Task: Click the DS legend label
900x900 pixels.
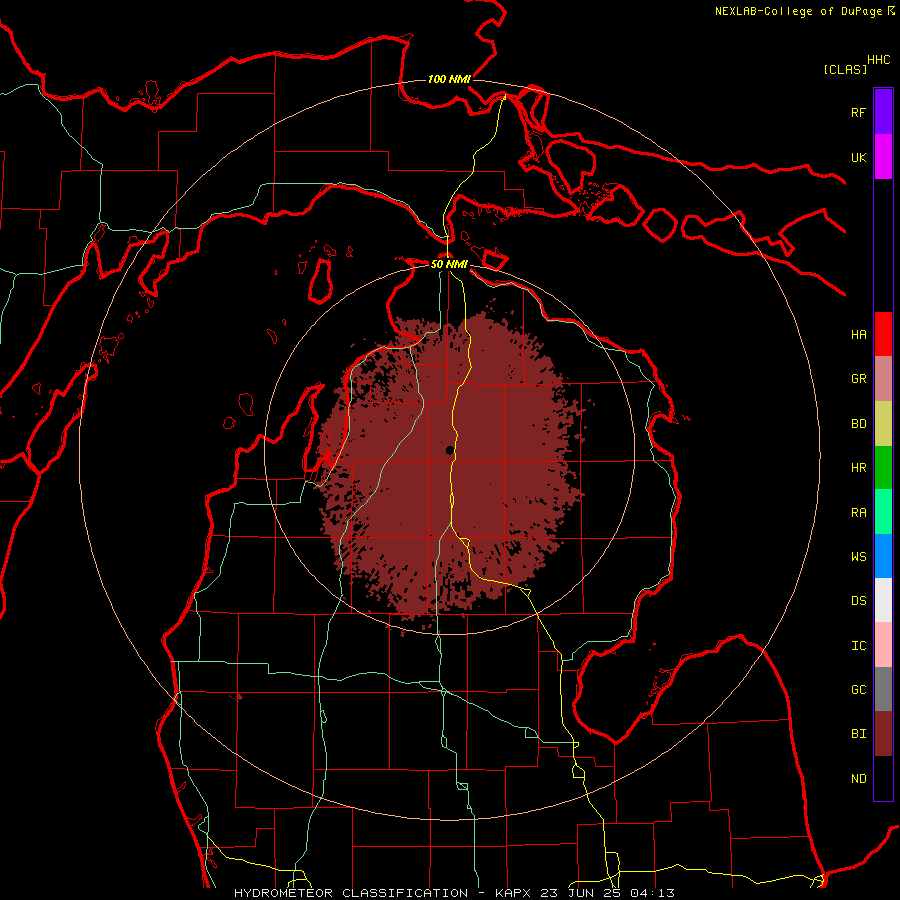Action: (x=858, y=600)
